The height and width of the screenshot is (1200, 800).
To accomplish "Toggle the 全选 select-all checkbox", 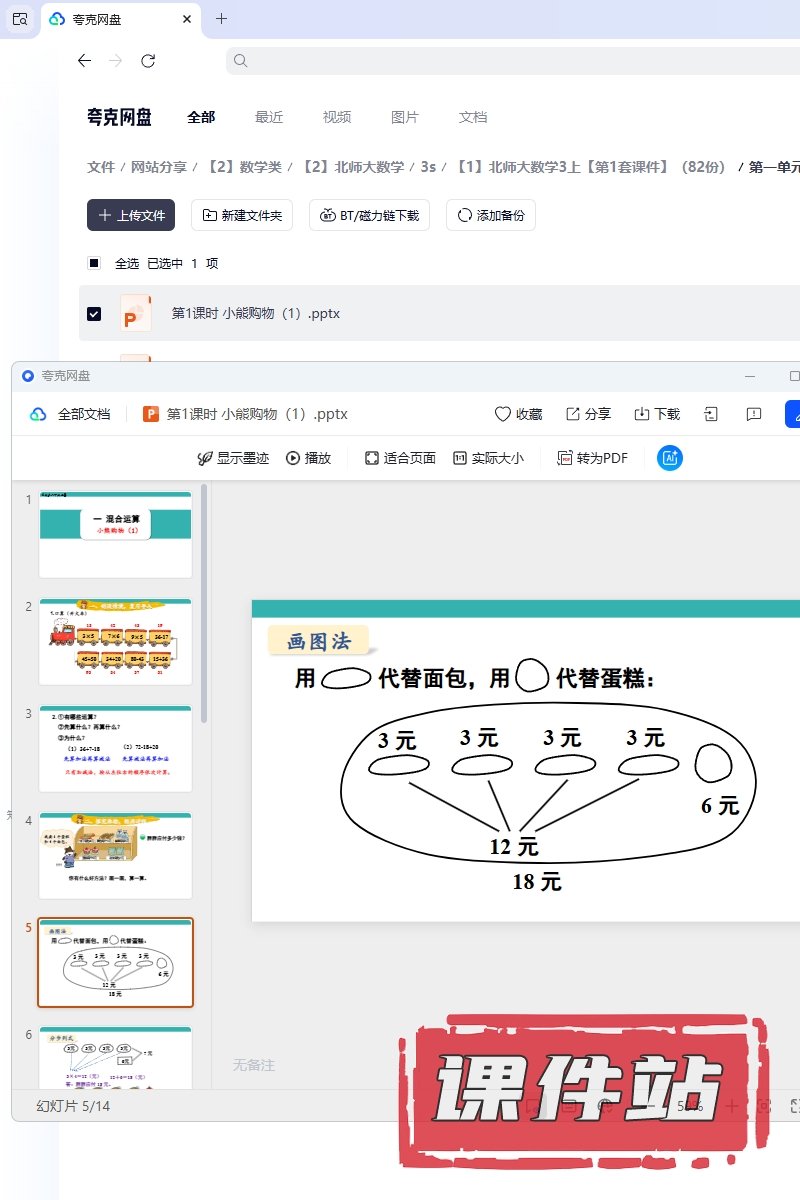I will pyautogui.click(x=94, y=263).
